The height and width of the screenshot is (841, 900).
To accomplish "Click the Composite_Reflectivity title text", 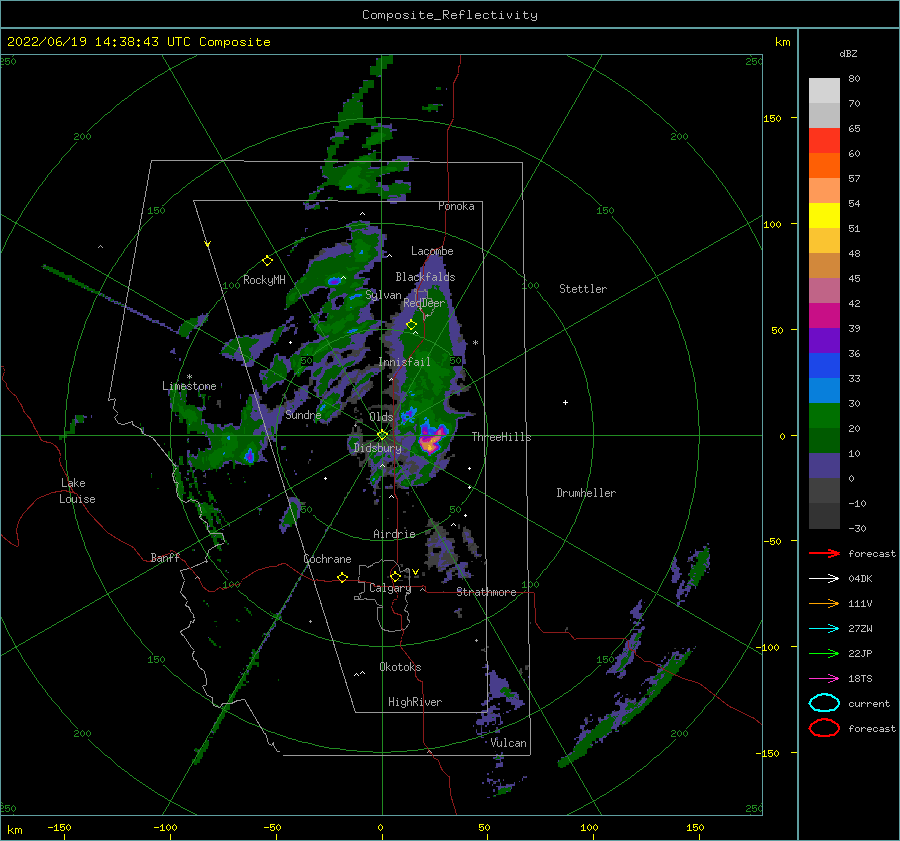I will (449, 15).
